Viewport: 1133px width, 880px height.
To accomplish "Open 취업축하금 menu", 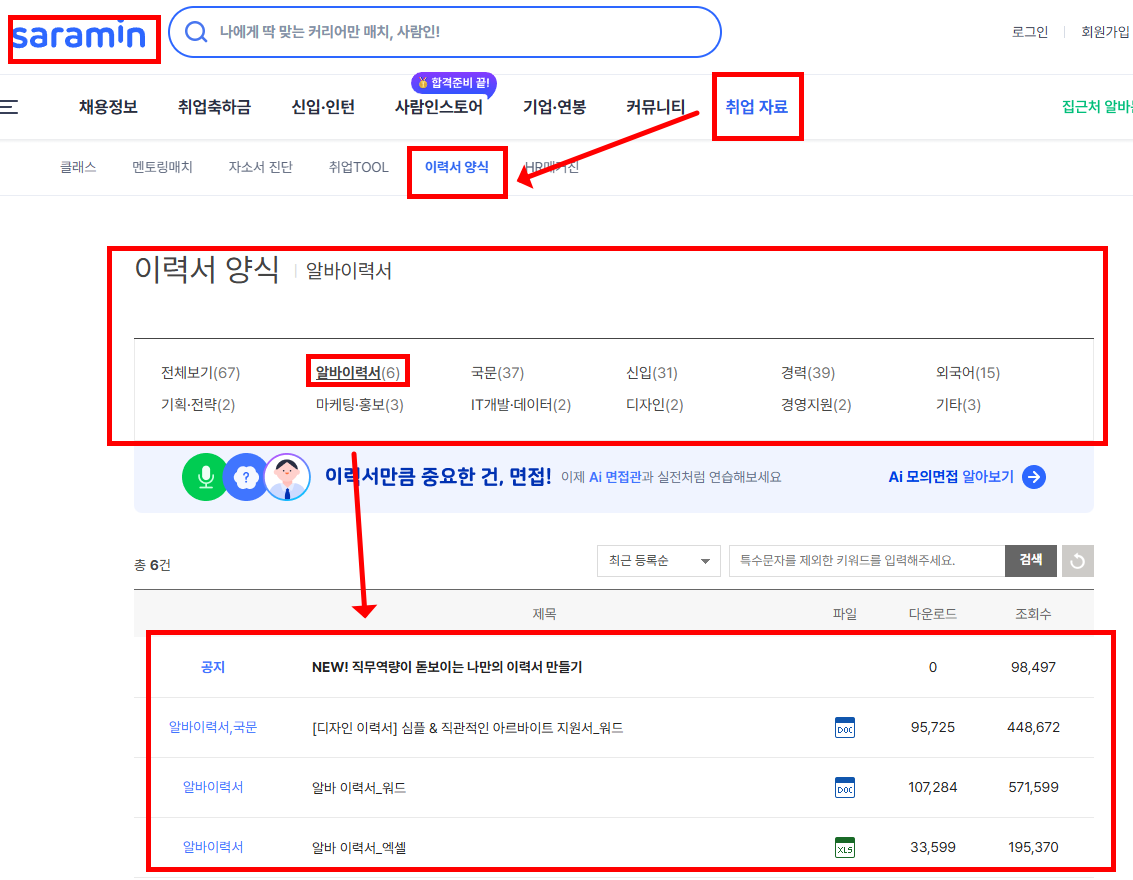I will [x=215, y=107].
